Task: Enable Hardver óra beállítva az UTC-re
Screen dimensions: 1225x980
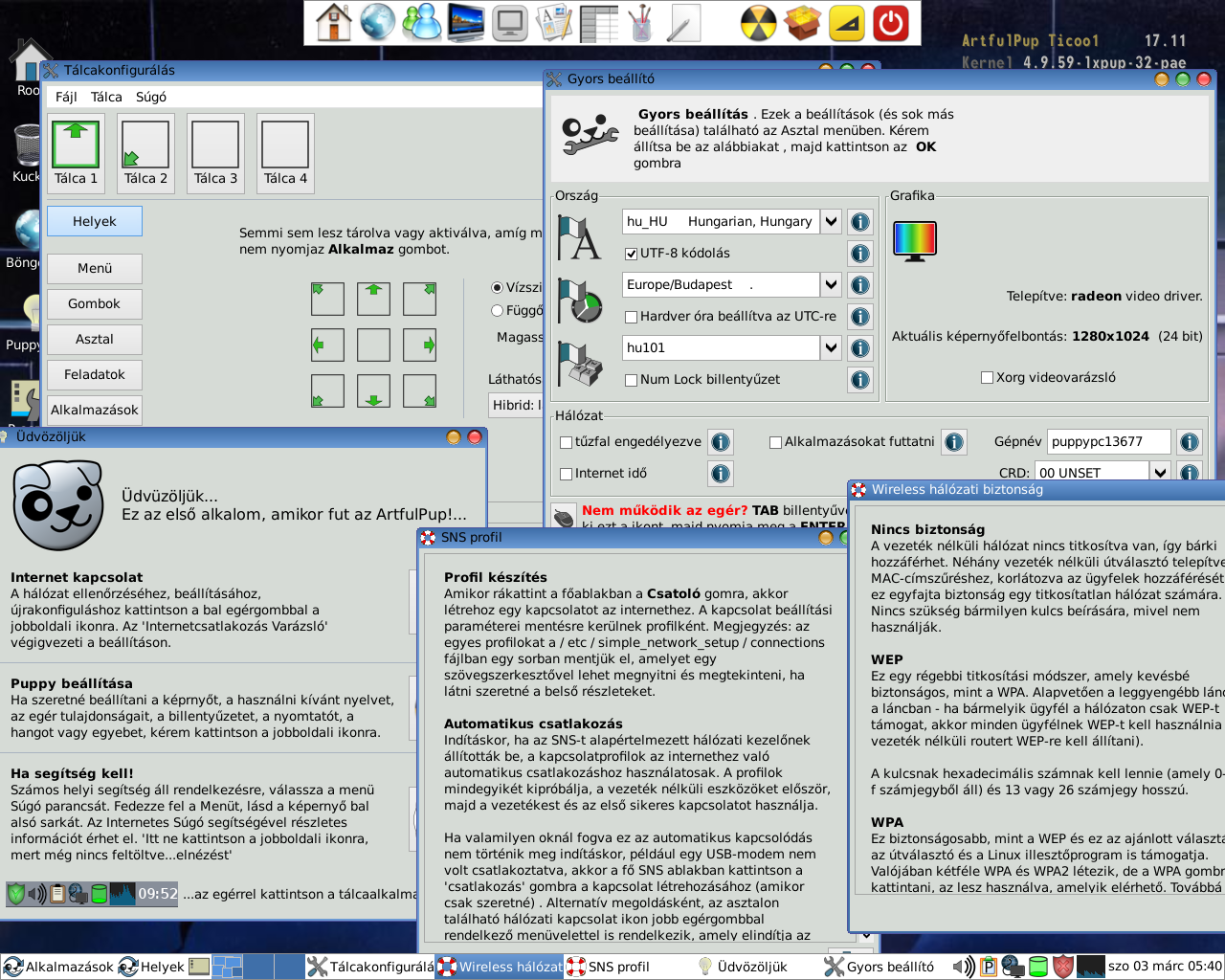Action: (631, 317)
